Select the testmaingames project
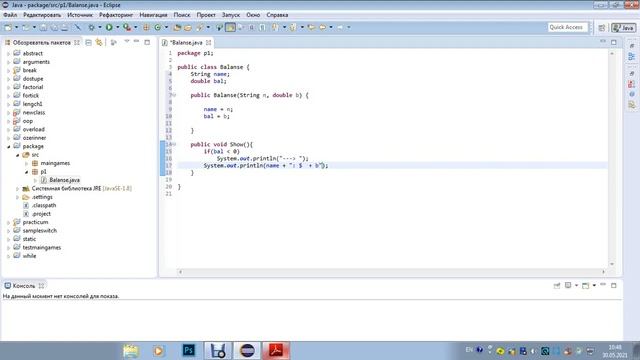Image resolution: width=640 pixels, height=360 pixels. 42,248
